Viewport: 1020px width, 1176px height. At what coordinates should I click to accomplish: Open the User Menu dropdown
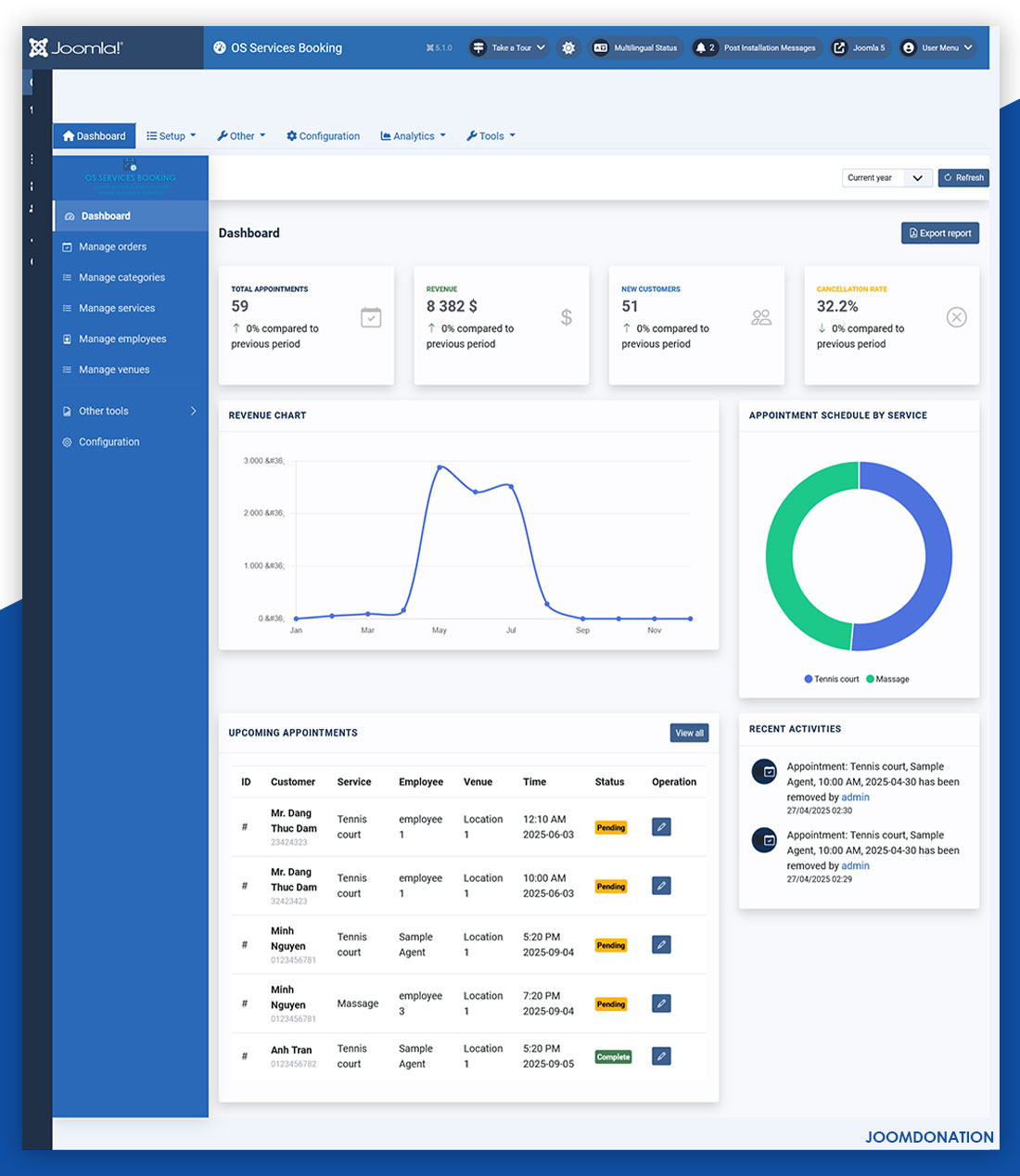point(937,48)
